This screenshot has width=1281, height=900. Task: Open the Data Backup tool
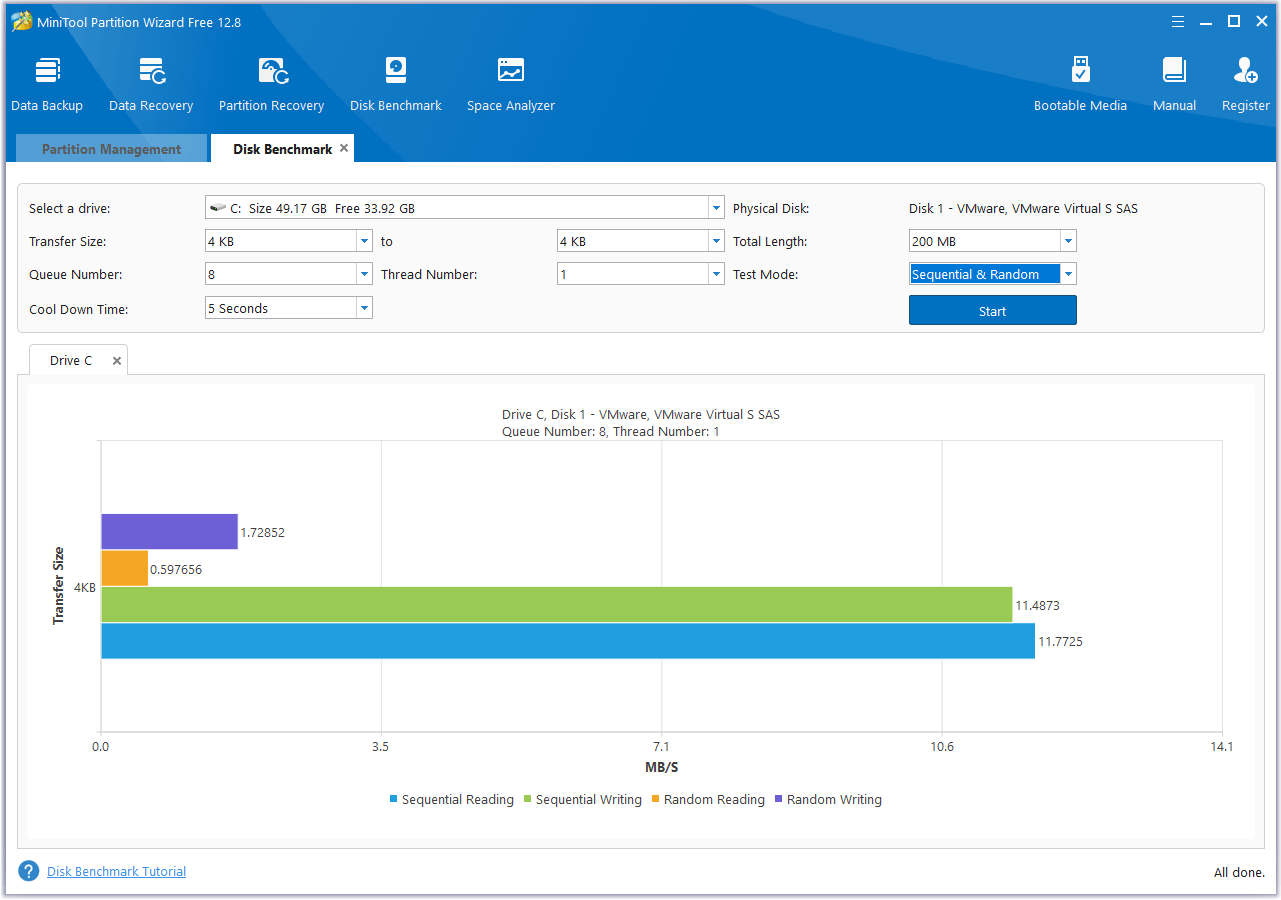[x=47, y=84]
